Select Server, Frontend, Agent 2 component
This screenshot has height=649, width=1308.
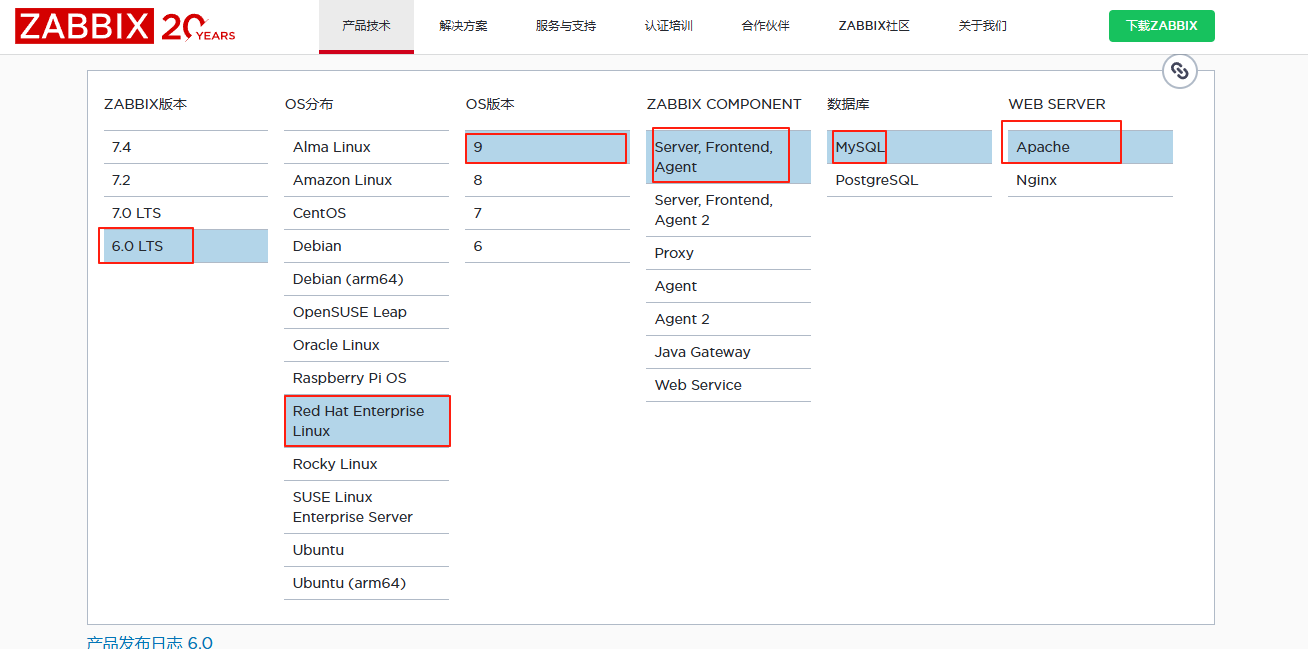pos(729,210)
